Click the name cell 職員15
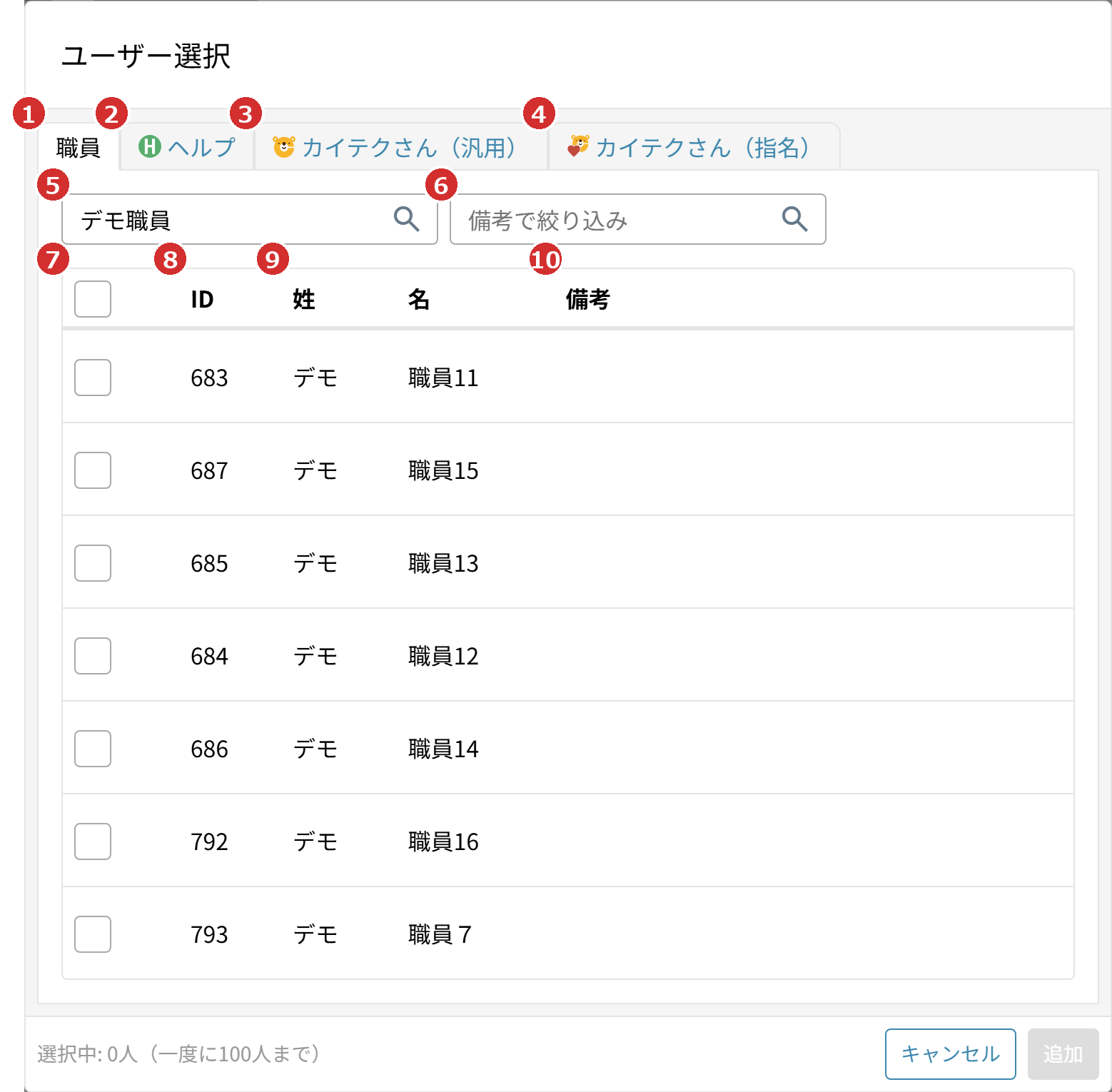1112x1092 pixels. tap(443, 470)
